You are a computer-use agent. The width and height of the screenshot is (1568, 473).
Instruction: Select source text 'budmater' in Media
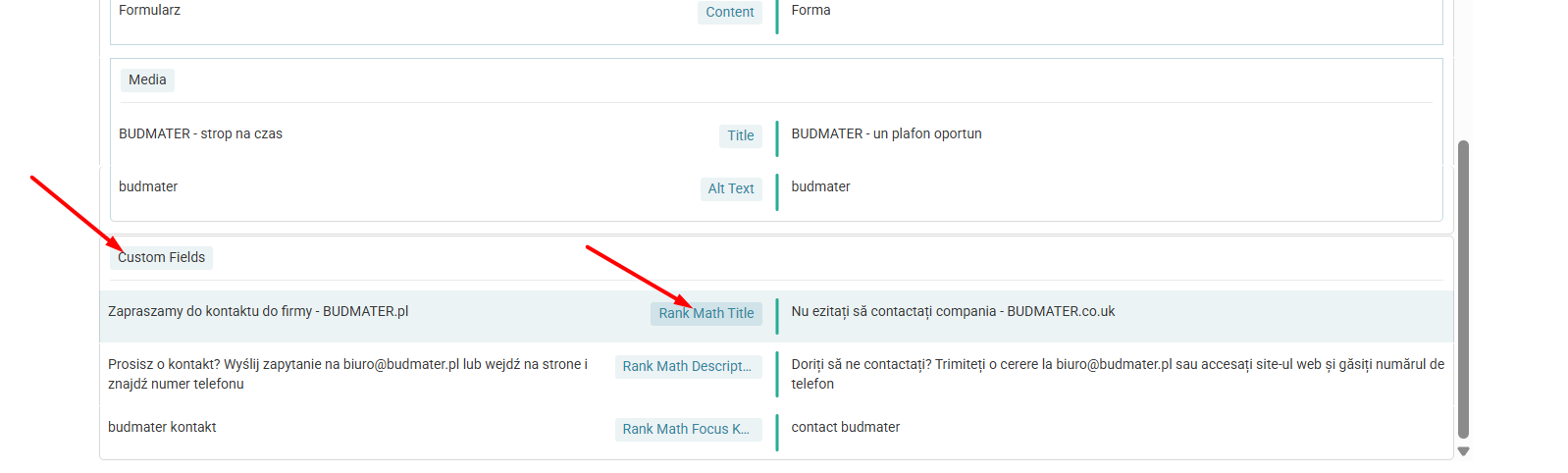(148, 186)
